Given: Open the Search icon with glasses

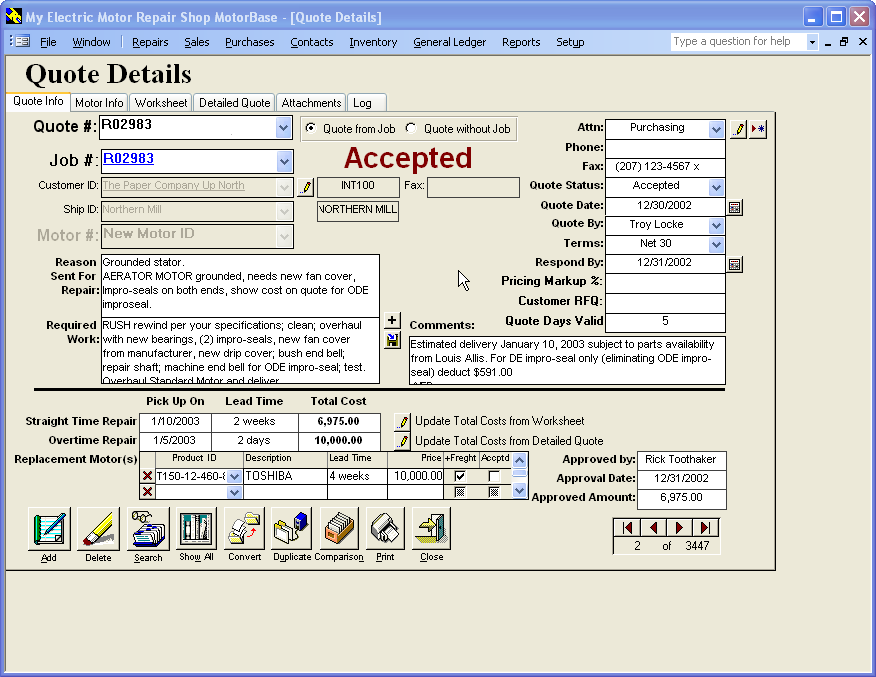Looking at the screenshot, I should [148, 529].
